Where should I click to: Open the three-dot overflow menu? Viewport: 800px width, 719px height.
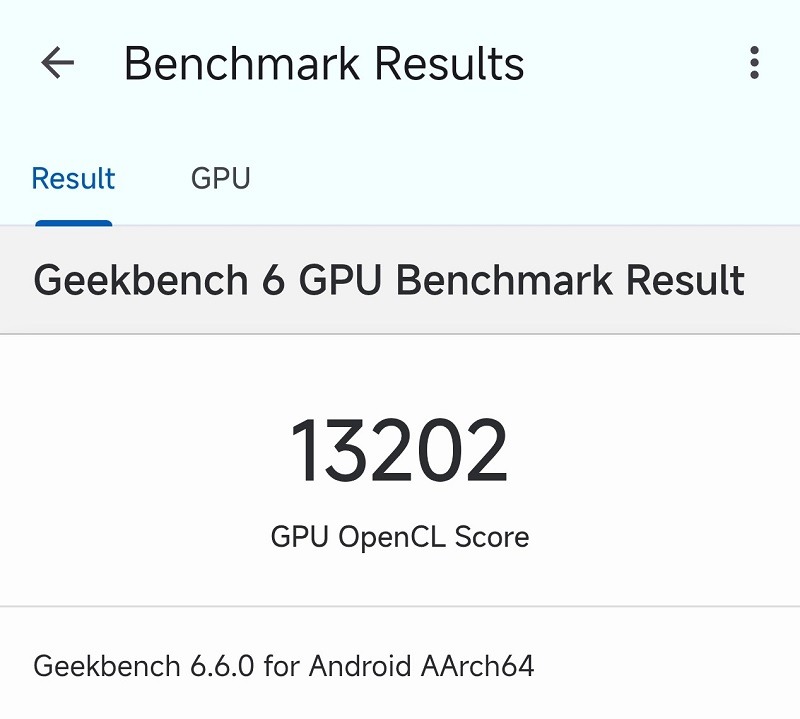click(x=754, y=64)
